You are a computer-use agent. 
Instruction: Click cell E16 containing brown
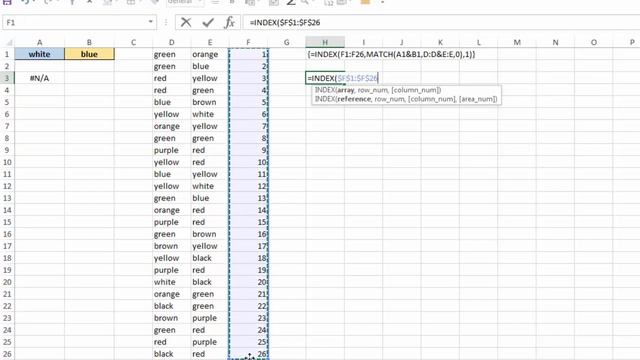[210, 234]
